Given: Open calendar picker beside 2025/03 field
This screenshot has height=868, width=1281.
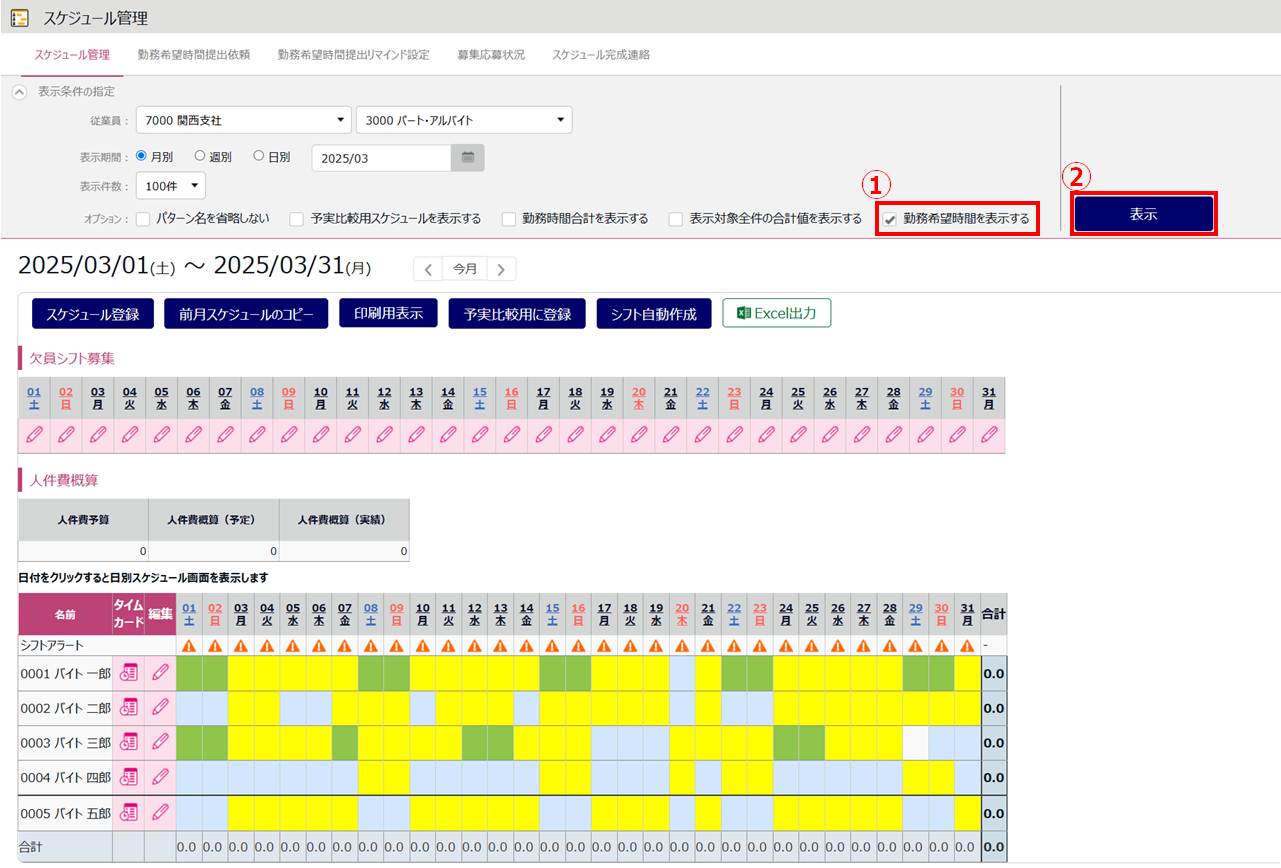Looking at the screenshot, I should 467,157.
